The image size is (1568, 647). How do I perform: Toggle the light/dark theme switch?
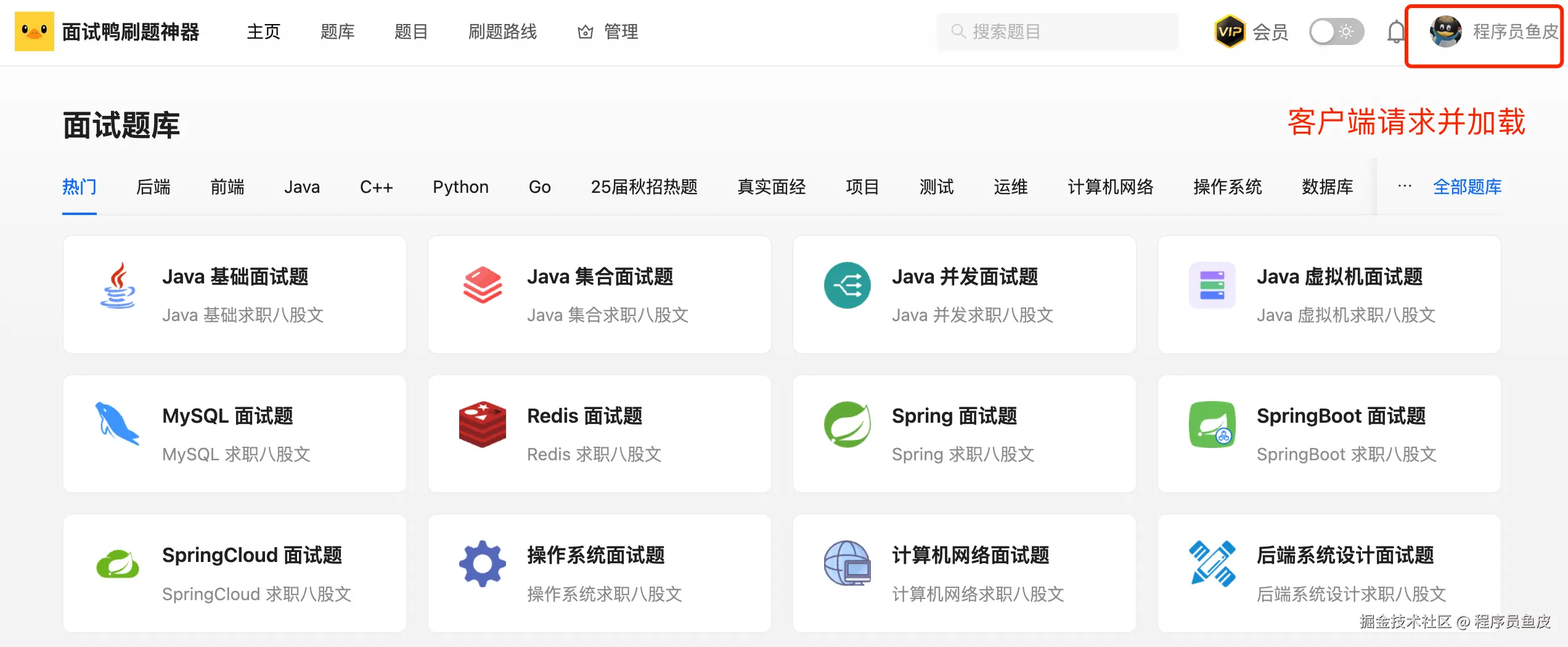[1336, 31]
